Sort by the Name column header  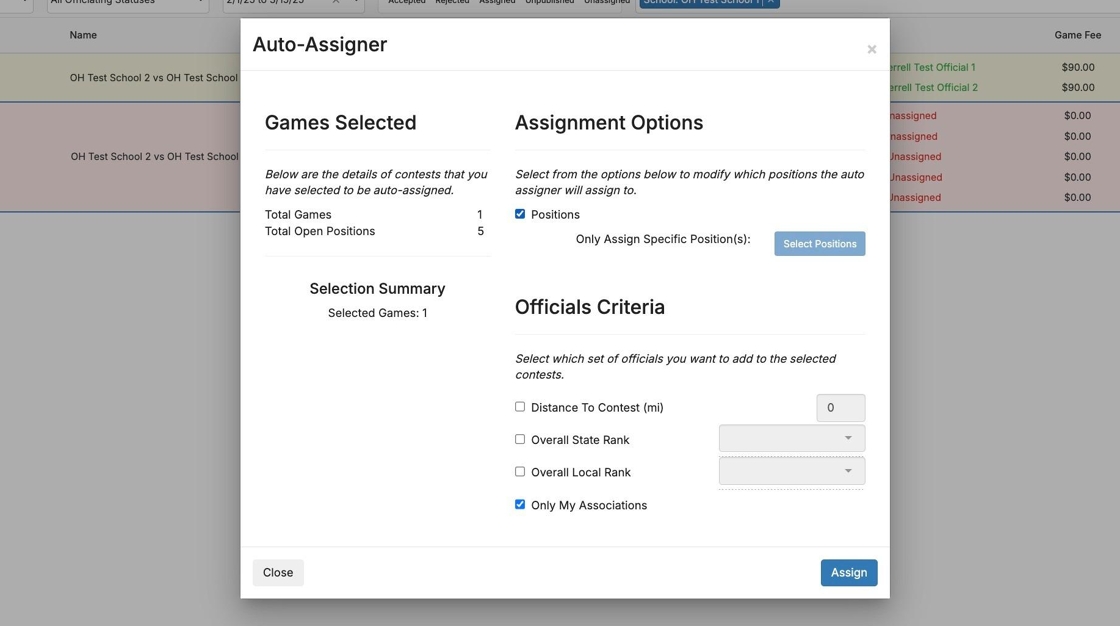(x=83, y=35)
